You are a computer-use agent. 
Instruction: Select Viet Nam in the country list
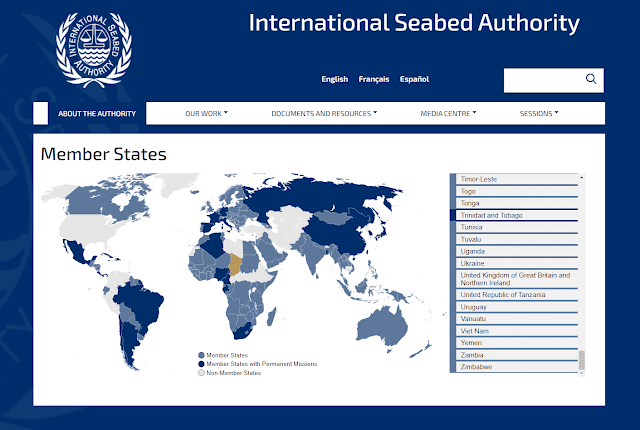tap(517, 331)
